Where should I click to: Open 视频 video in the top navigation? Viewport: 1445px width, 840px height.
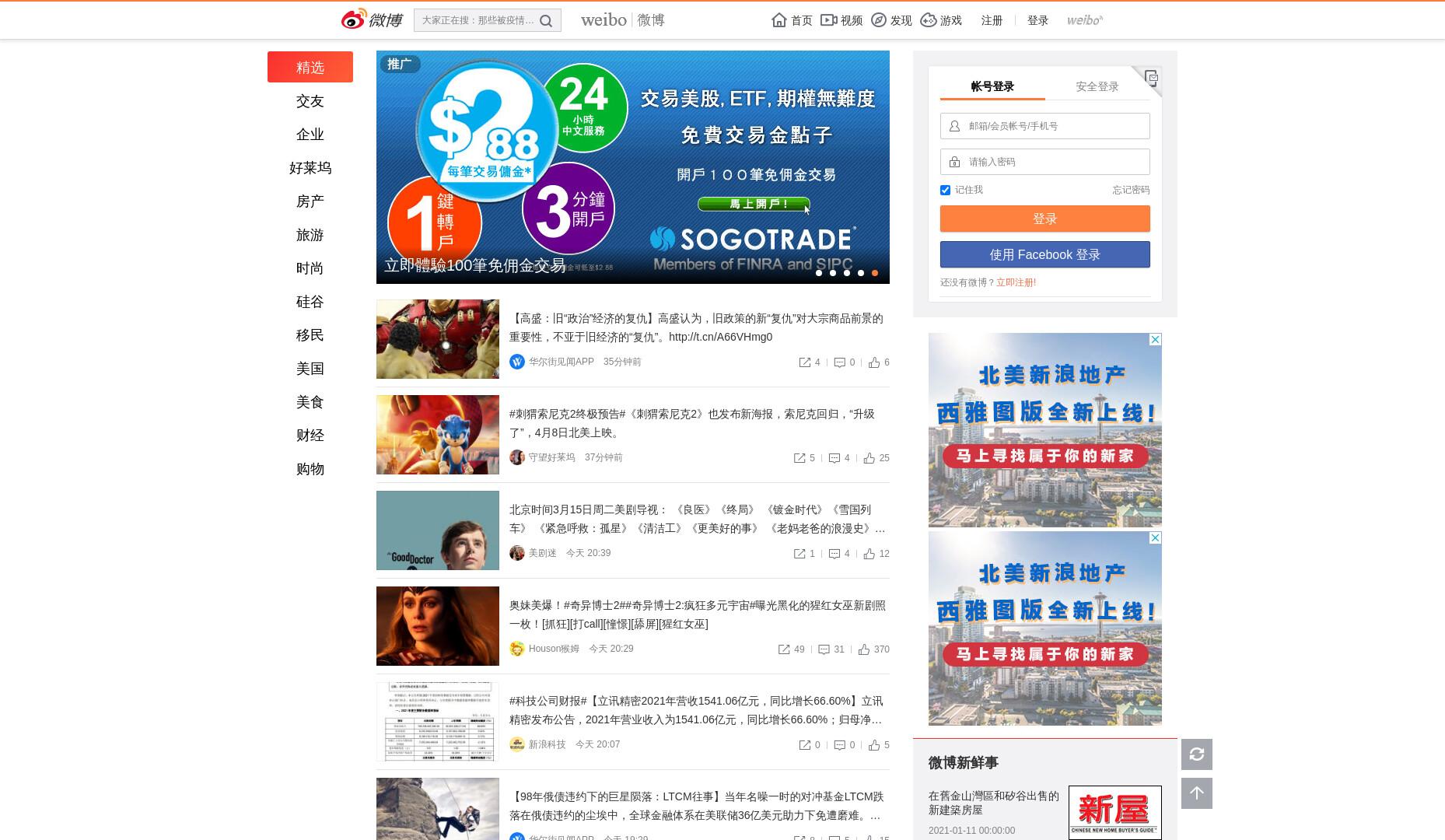coord(841,20)
